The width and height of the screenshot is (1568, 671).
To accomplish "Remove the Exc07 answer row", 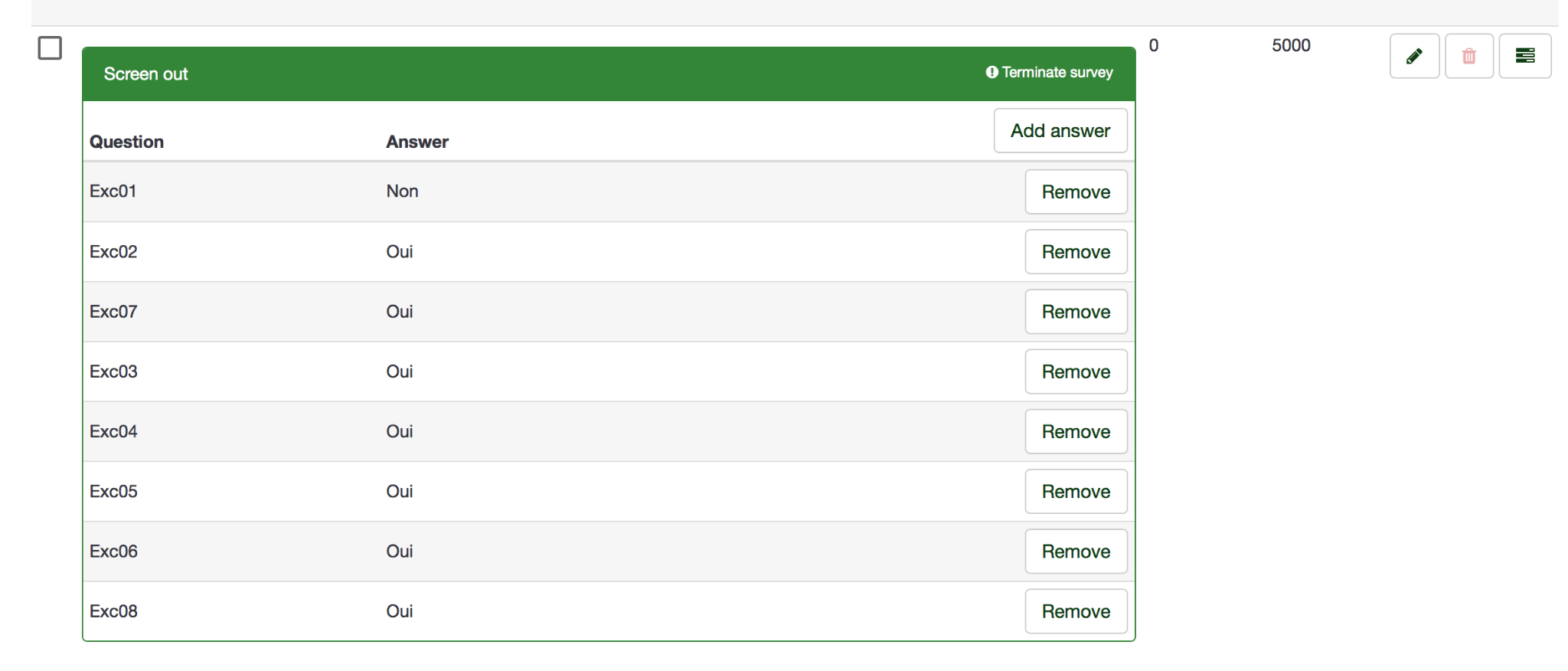I will (x=1076, y=312).
